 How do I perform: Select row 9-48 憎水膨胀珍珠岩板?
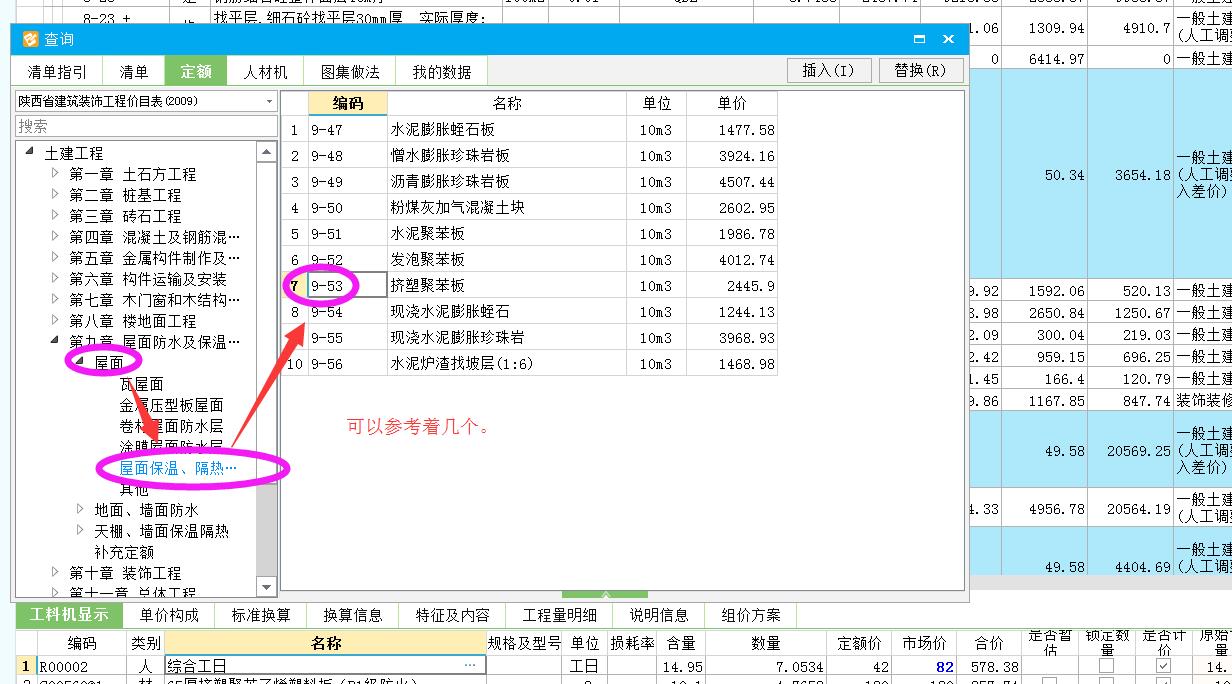click(529, 155)
